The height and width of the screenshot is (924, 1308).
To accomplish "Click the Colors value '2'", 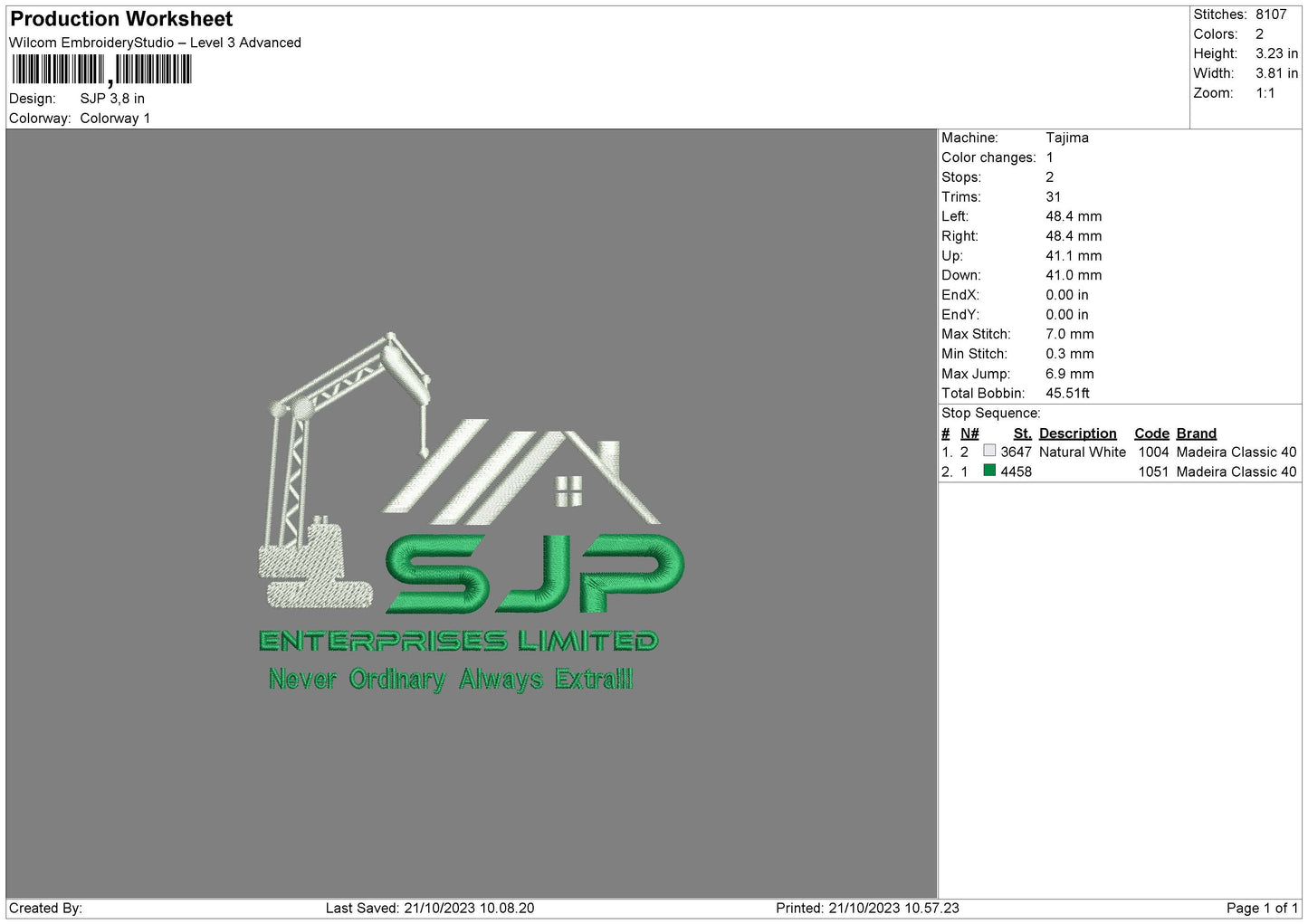I will 1259,34.
